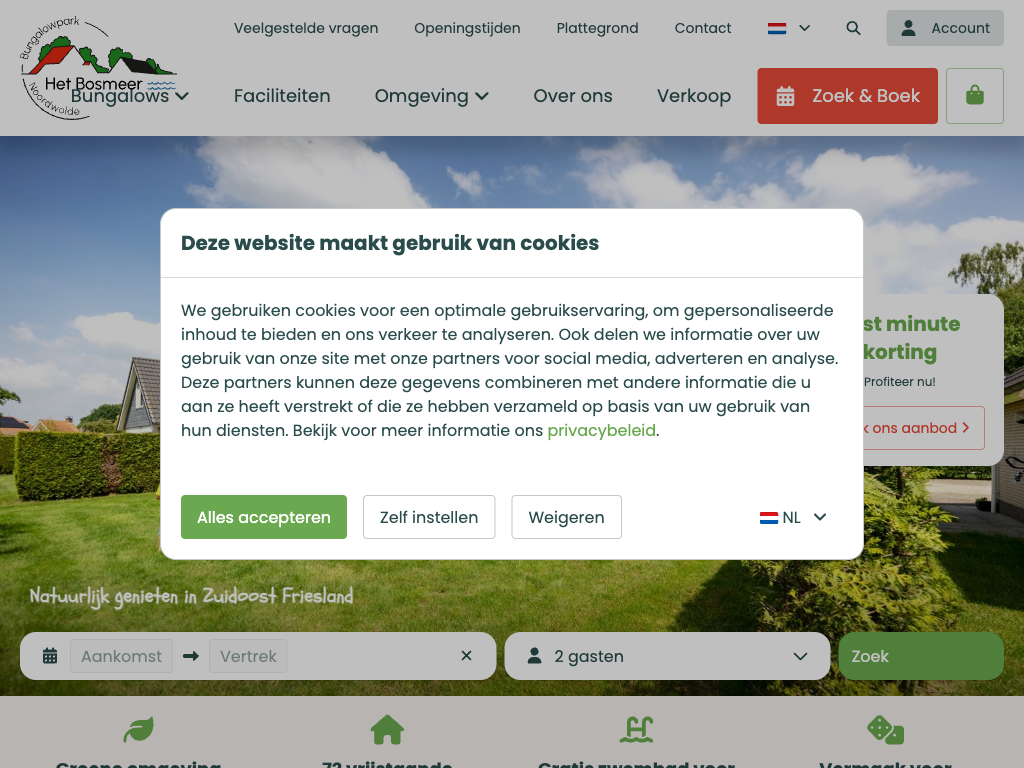
Task: Accept all cookies with Alles accepteren
Action: pos(264,517)
